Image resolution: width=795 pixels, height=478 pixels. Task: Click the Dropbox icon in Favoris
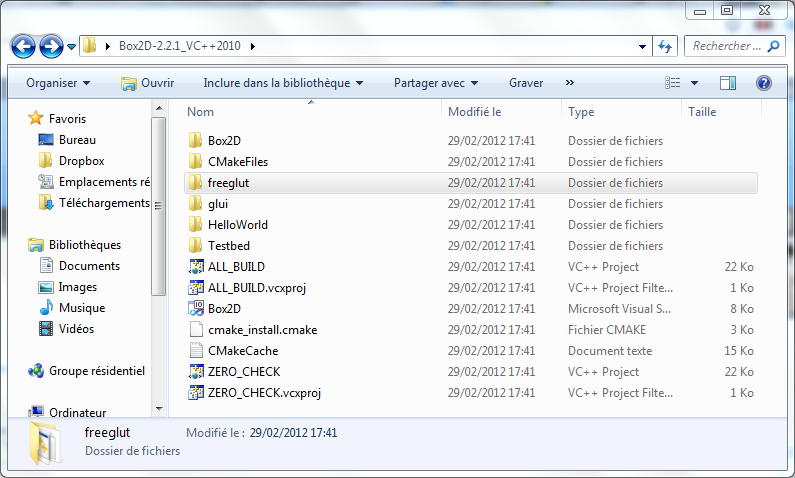(45, 161)
